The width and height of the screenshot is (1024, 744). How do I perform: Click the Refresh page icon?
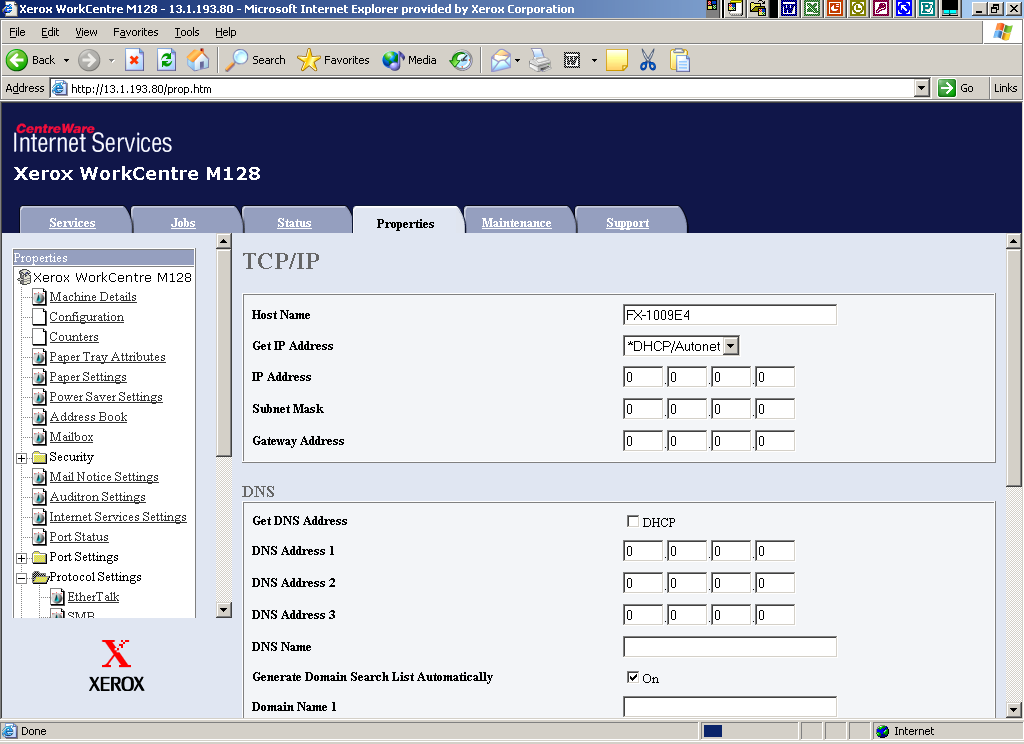(x=167, y=60)
